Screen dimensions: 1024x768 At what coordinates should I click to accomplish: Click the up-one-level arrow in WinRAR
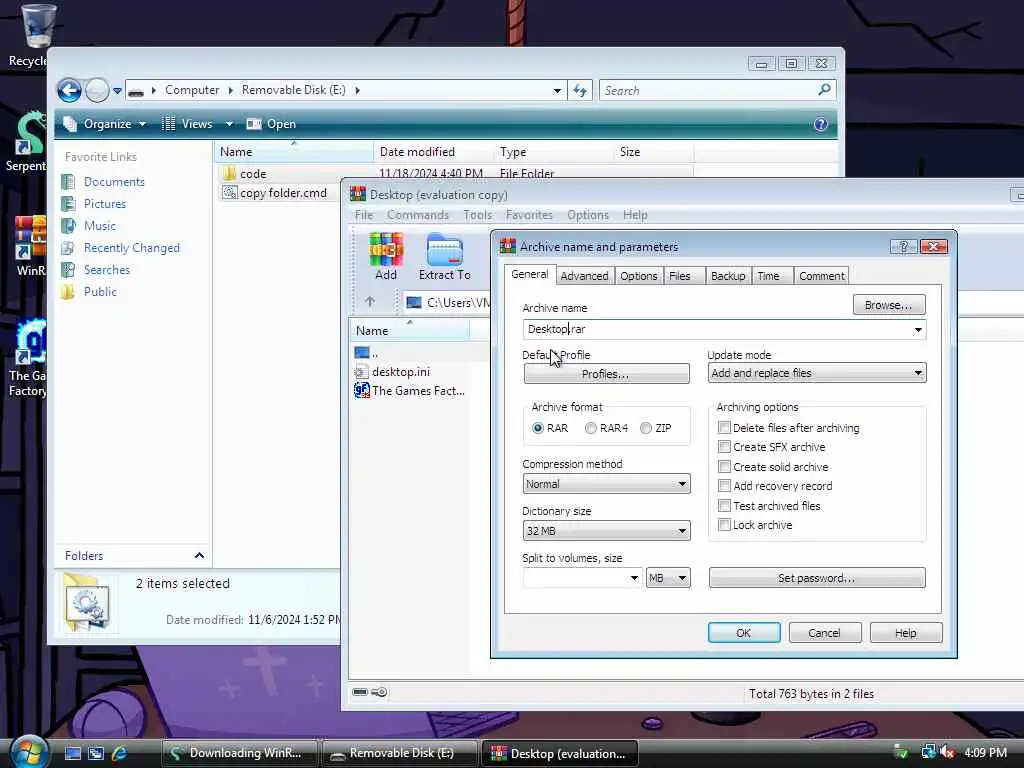coord(370,302)
